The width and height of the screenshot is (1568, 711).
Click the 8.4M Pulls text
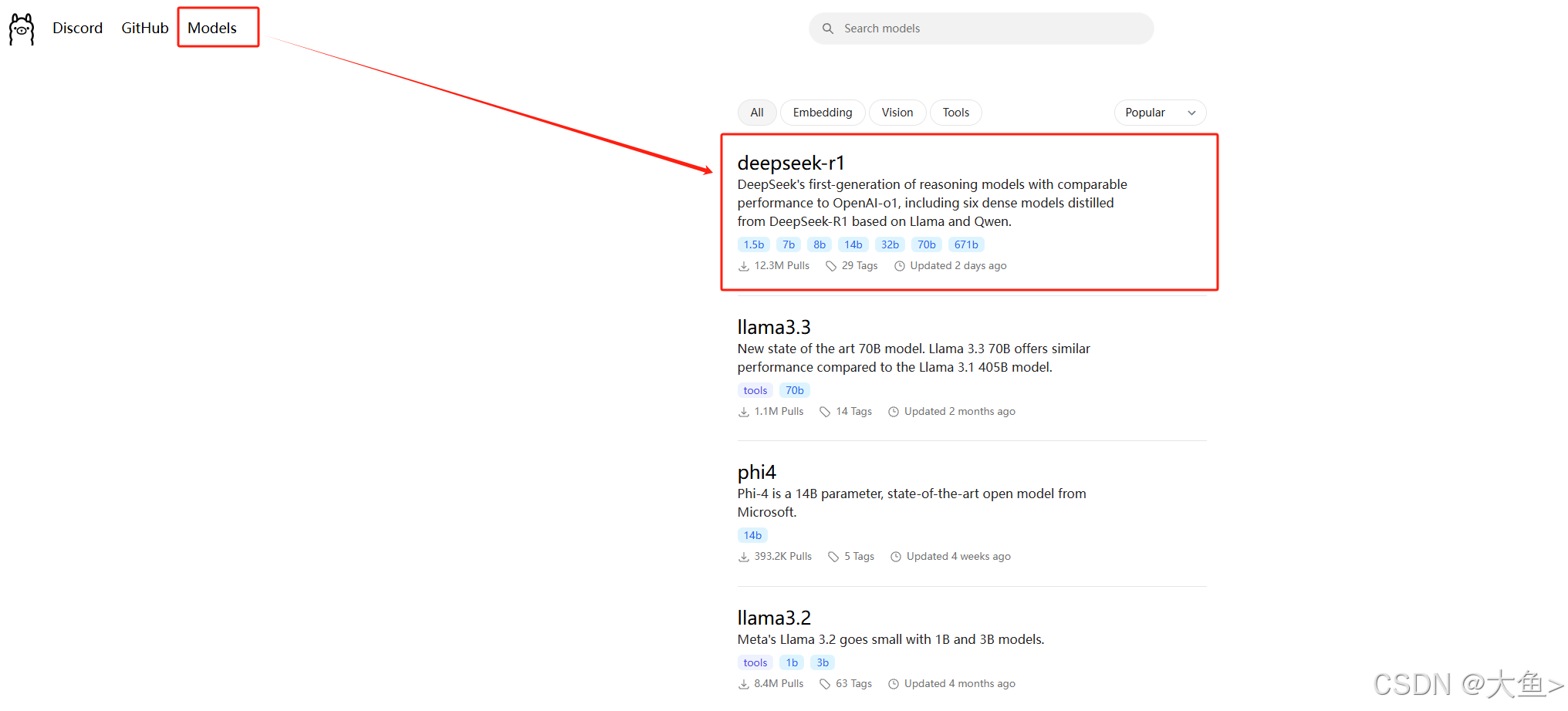pyautogui.click(x=779, y=683)
